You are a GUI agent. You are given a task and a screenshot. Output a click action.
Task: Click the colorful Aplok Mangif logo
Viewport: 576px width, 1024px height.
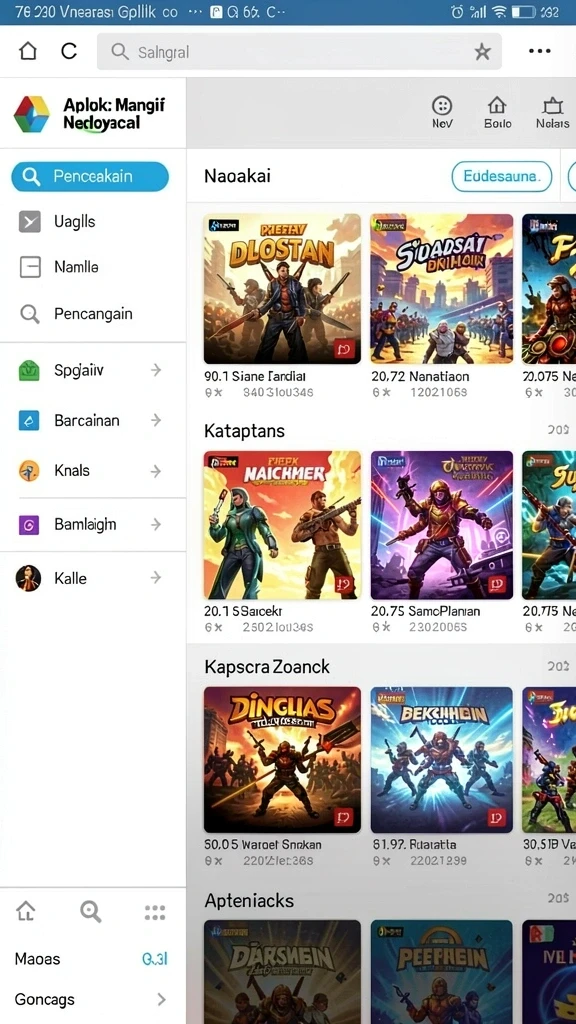point(31,114)
